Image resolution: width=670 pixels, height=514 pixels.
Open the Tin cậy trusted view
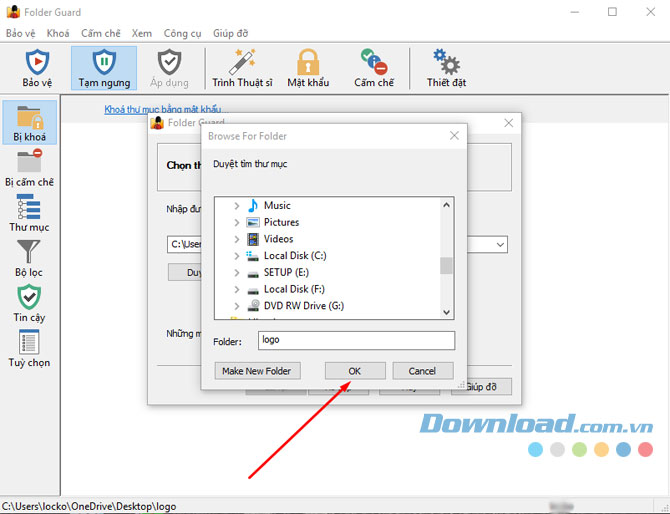(29, 303)
